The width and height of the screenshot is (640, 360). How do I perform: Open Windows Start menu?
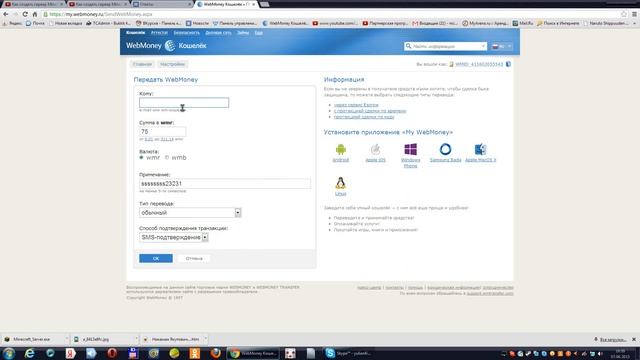point(9,353)
